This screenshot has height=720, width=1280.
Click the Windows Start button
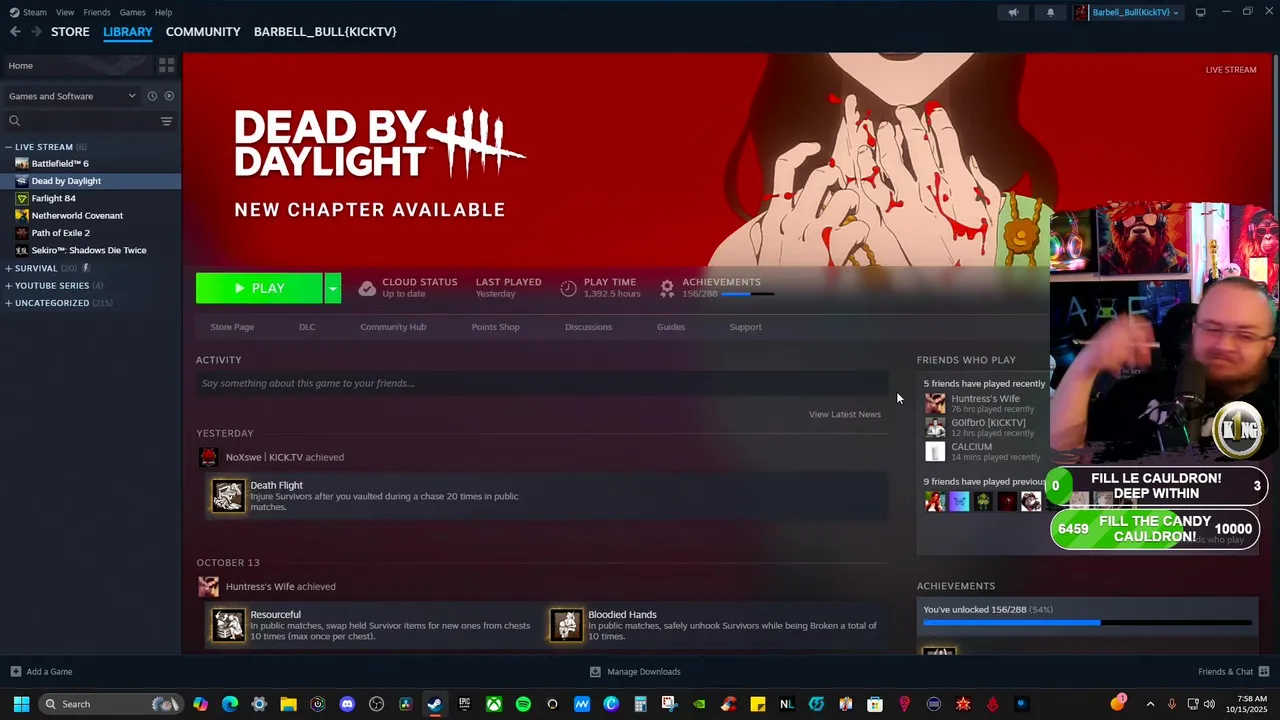tap(21, 704)
